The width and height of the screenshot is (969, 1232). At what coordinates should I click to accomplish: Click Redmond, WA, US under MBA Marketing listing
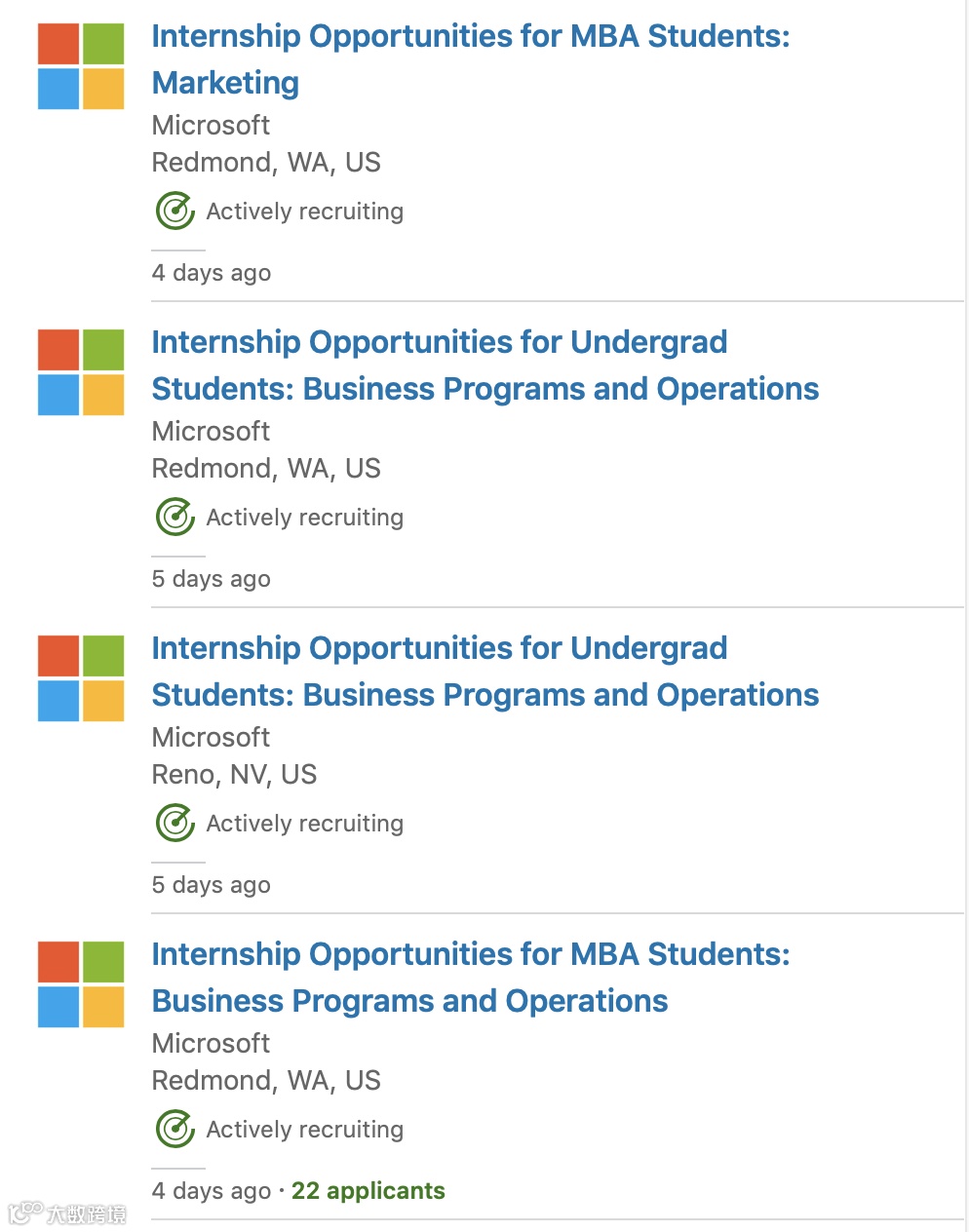(x=266, y=162)
